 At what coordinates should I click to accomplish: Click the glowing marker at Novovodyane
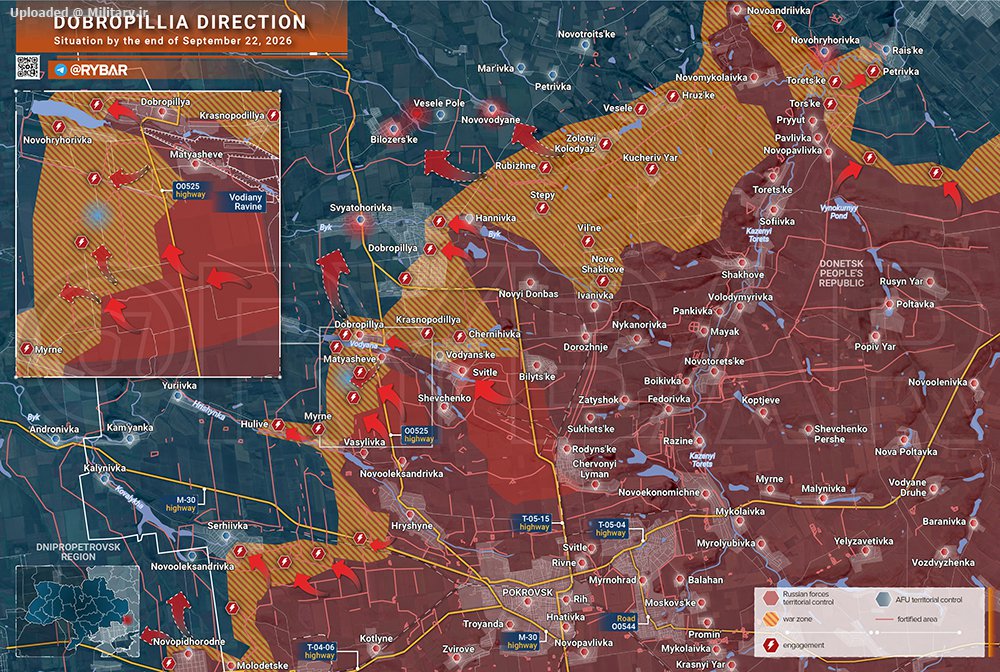click(x=492, y=108)
